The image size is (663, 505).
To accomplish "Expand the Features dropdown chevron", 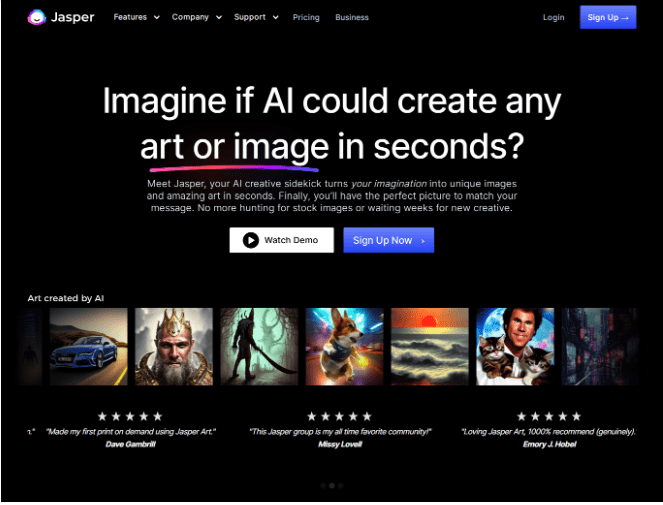I will click(x=156, y=17).
